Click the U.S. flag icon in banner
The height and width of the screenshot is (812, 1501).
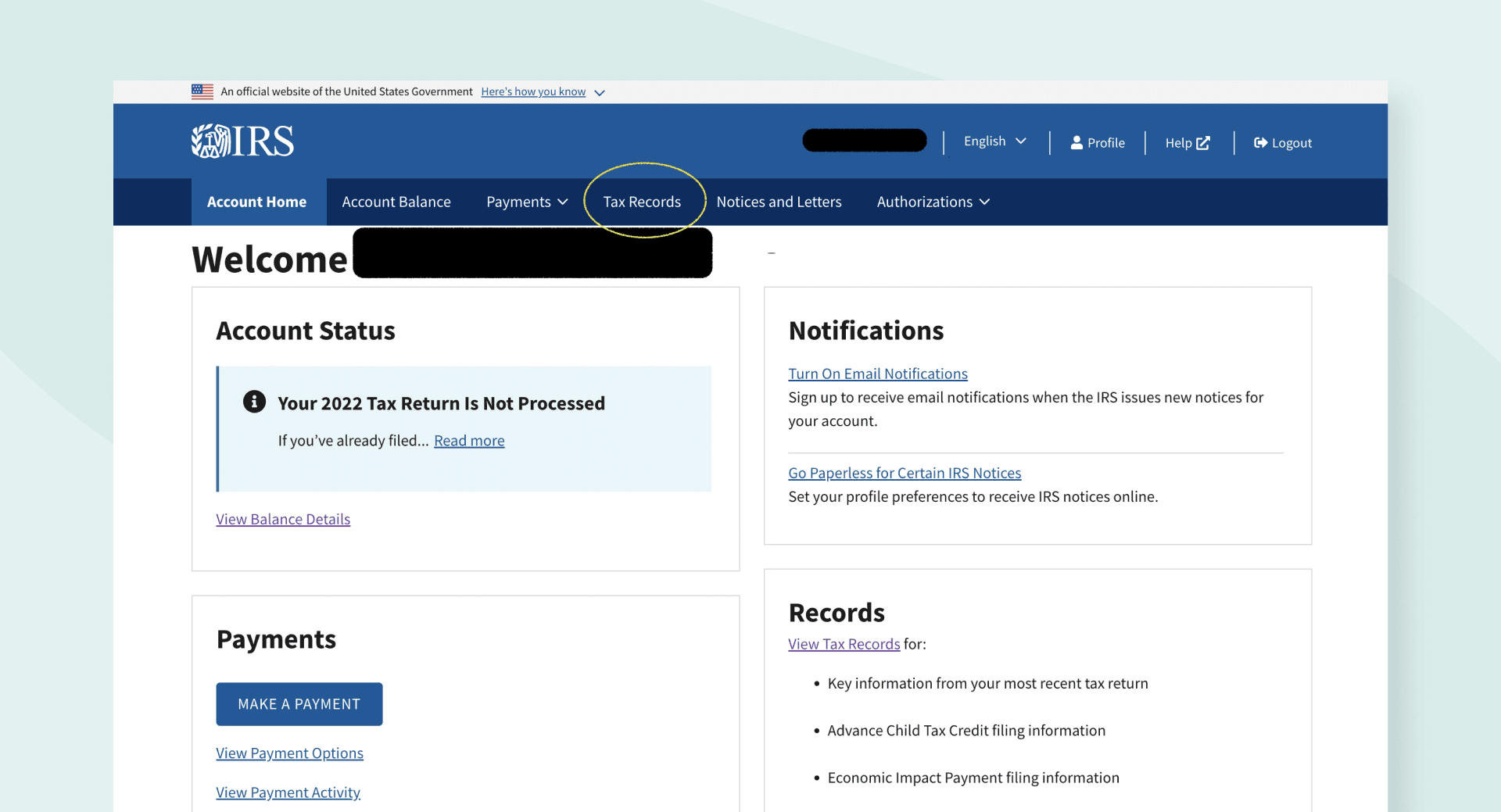202,91
